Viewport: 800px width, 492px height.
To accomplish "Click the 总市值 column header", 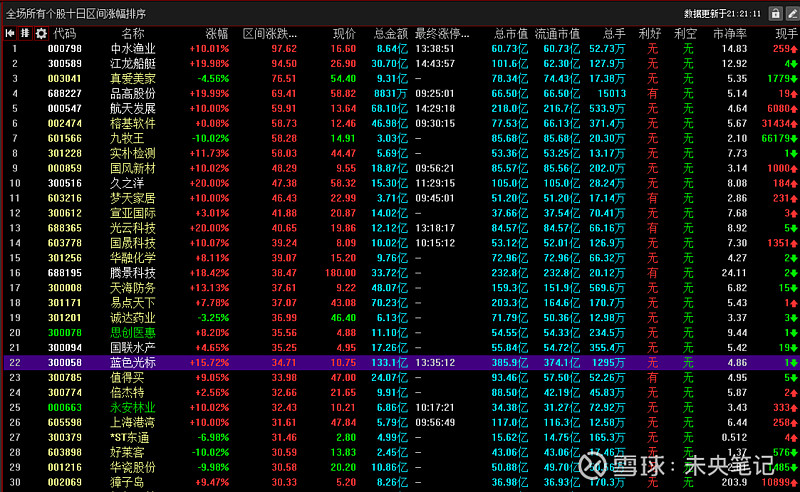I will click(510, 33).
